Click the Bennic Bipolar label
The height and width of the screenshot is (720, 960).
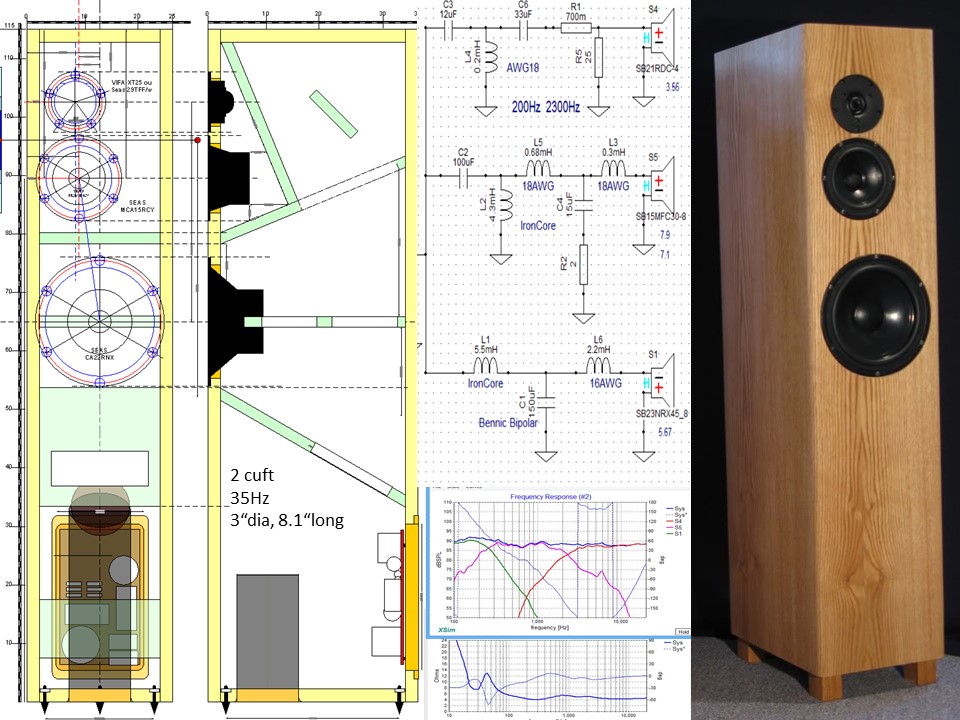coord(508,422)
